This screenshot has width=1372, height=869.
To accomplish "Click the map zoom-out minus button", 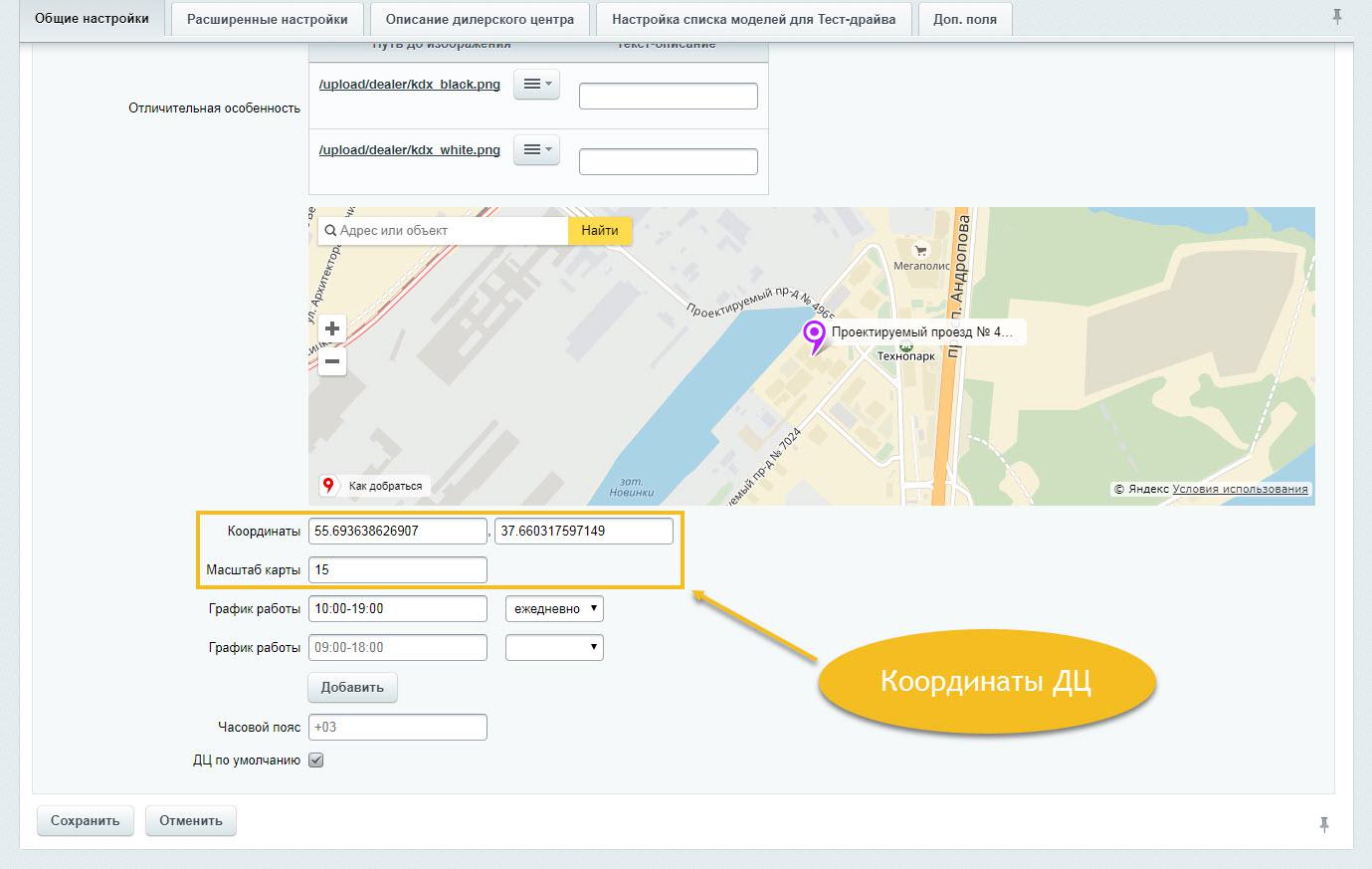I will (x=332, y=361).
